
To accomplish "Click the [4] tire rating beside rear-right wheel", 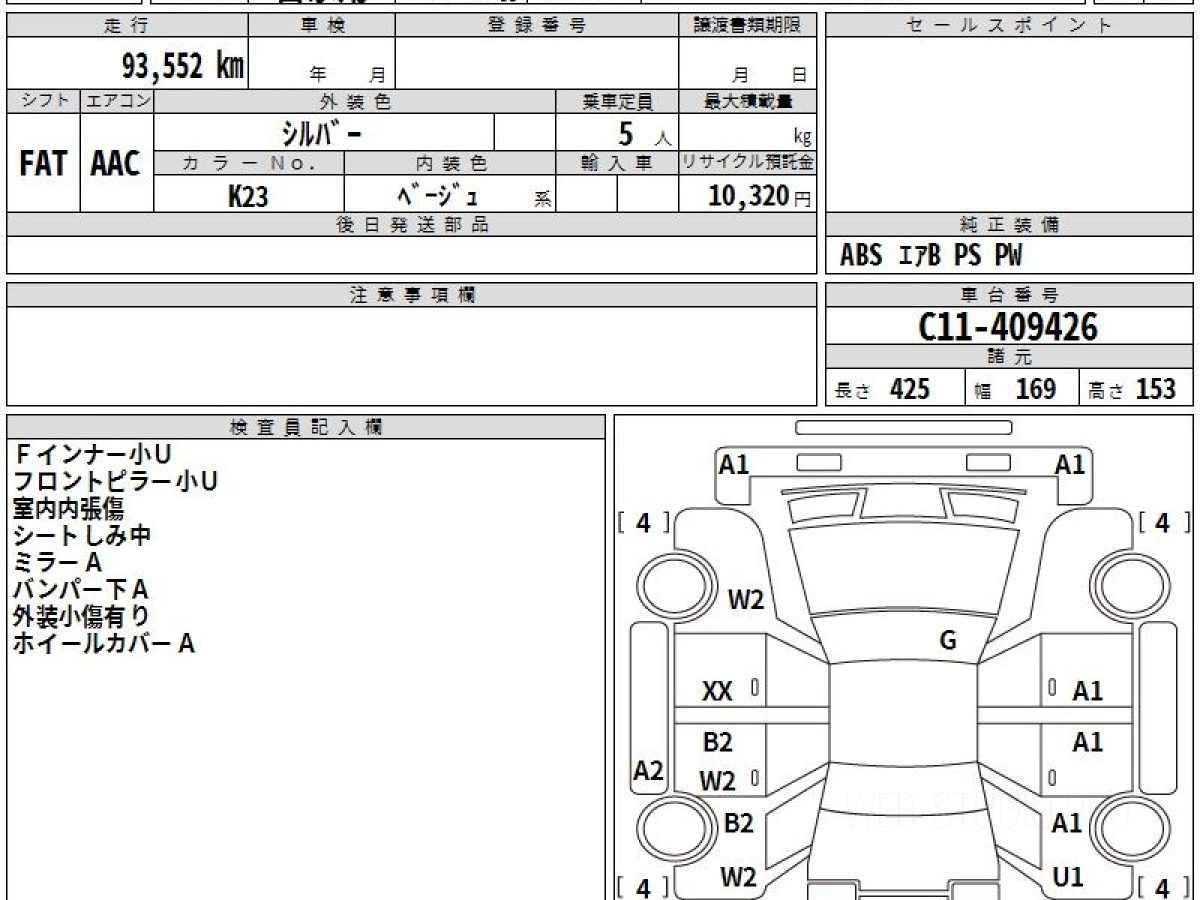I will coord(1163,886).
